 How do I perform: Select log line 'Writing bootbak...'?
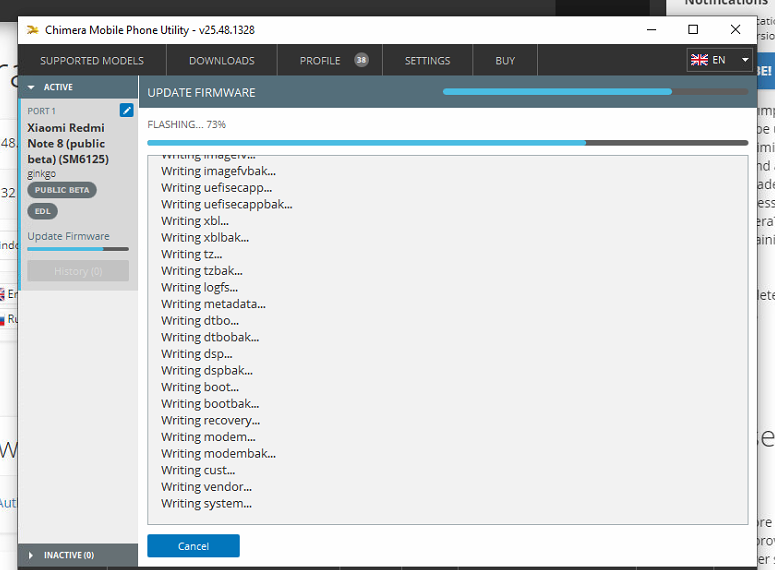tap(210, 404)
